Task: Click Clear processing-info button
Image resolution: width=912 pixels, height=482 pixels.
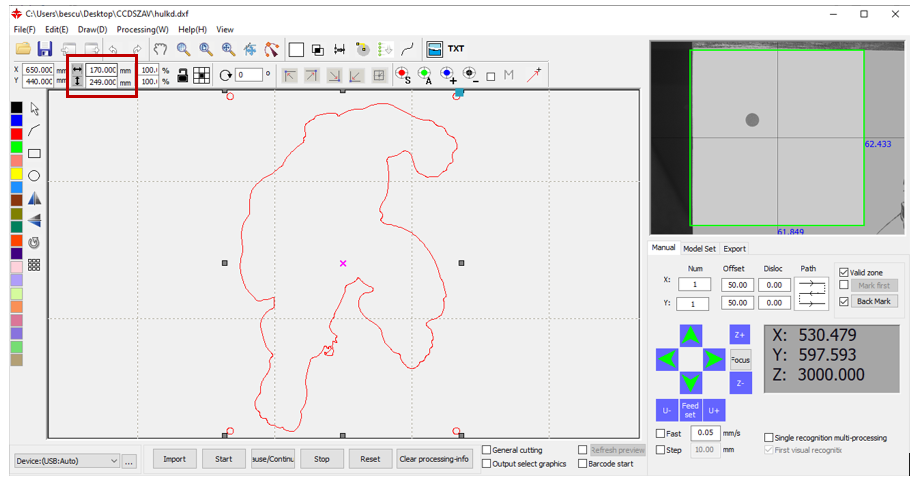Action: (x=434, y=459)
